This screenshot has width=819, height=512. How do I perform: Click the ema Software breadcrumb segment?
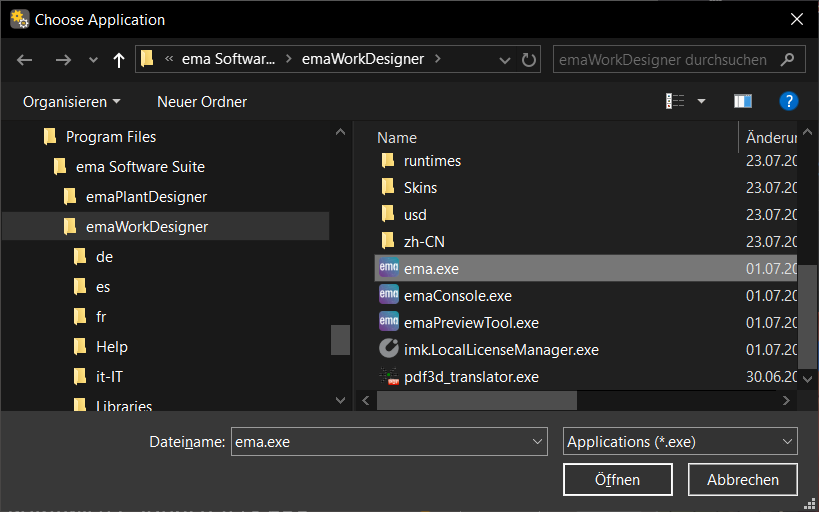coord(228,59)
